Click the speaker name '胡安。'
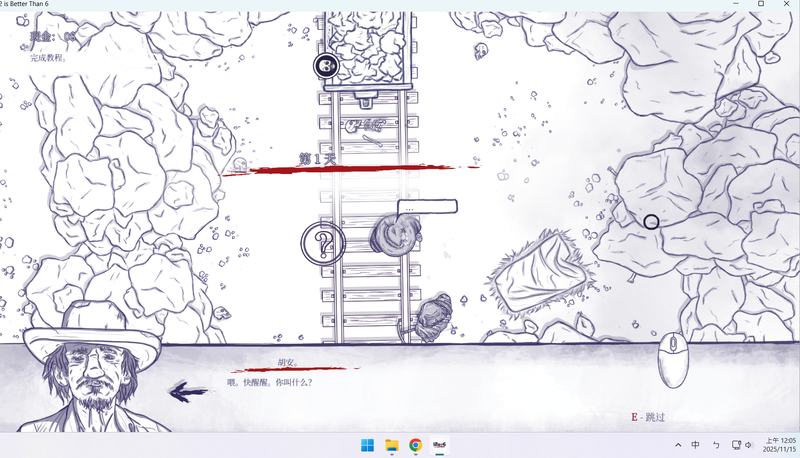The width and height of the screenshot is (800, 458). 288,363
